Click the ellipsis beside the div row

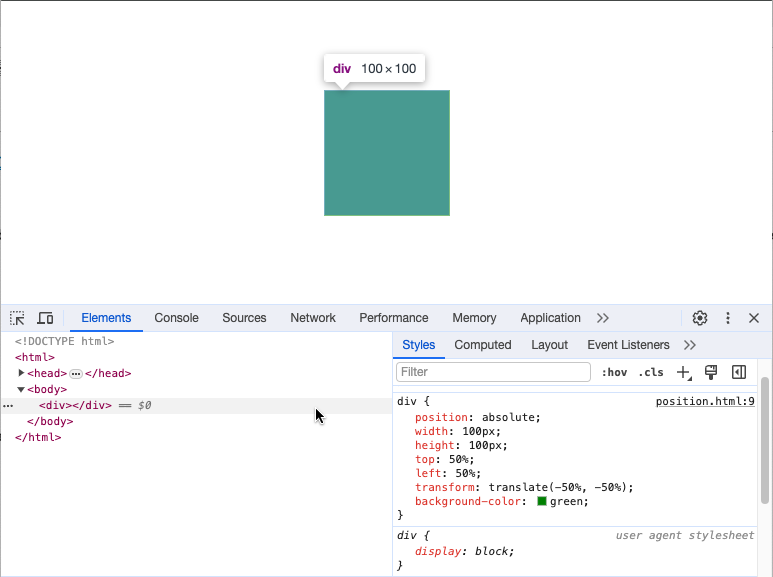pos(8,406)
